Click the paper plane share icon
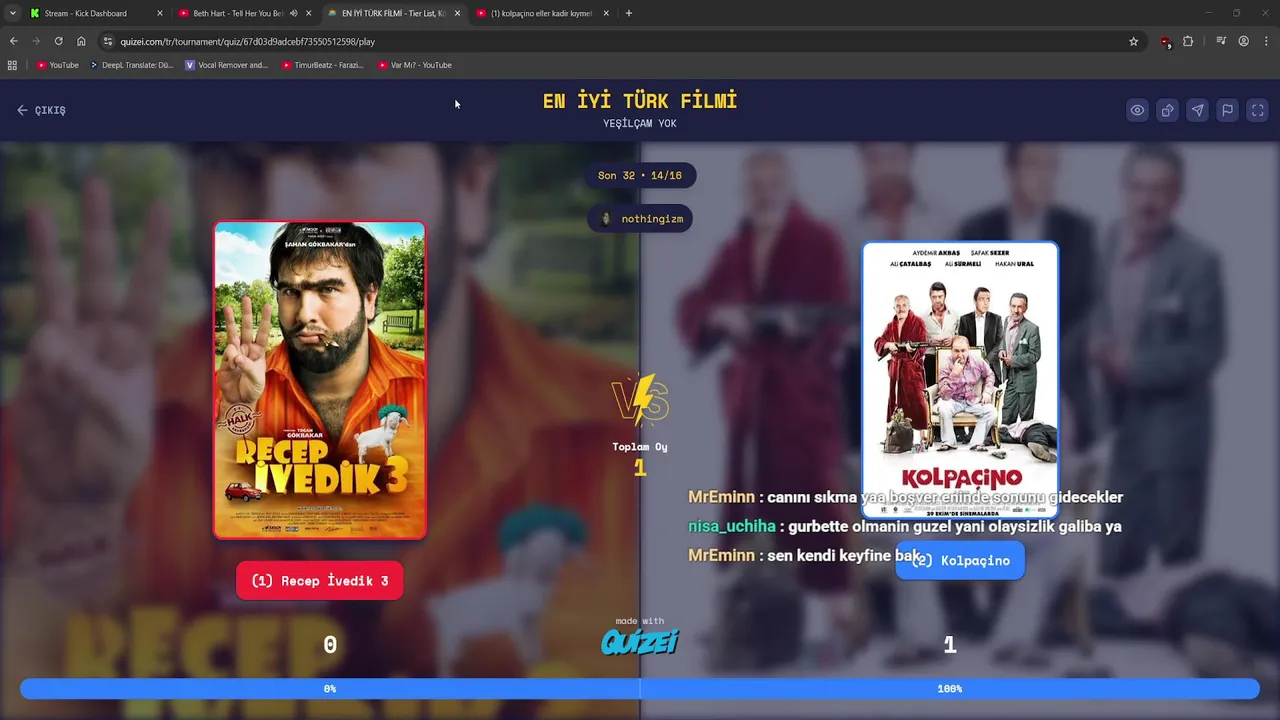Viewport: 1280px width, 720px height. (x=1197, y=110)
